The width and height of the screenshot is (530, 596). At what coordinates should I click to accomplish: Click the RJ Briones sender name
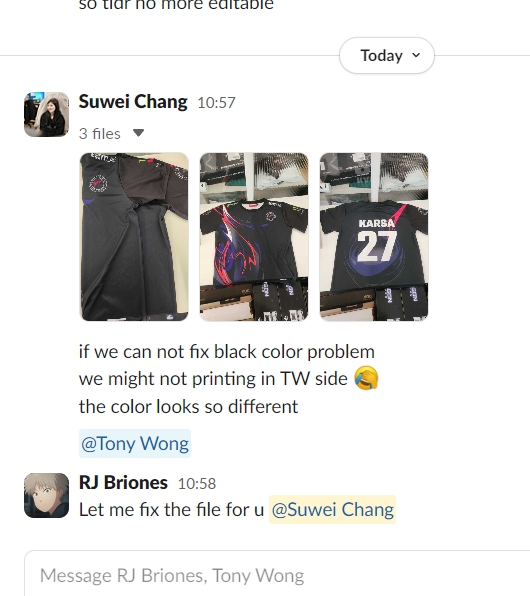123,482
